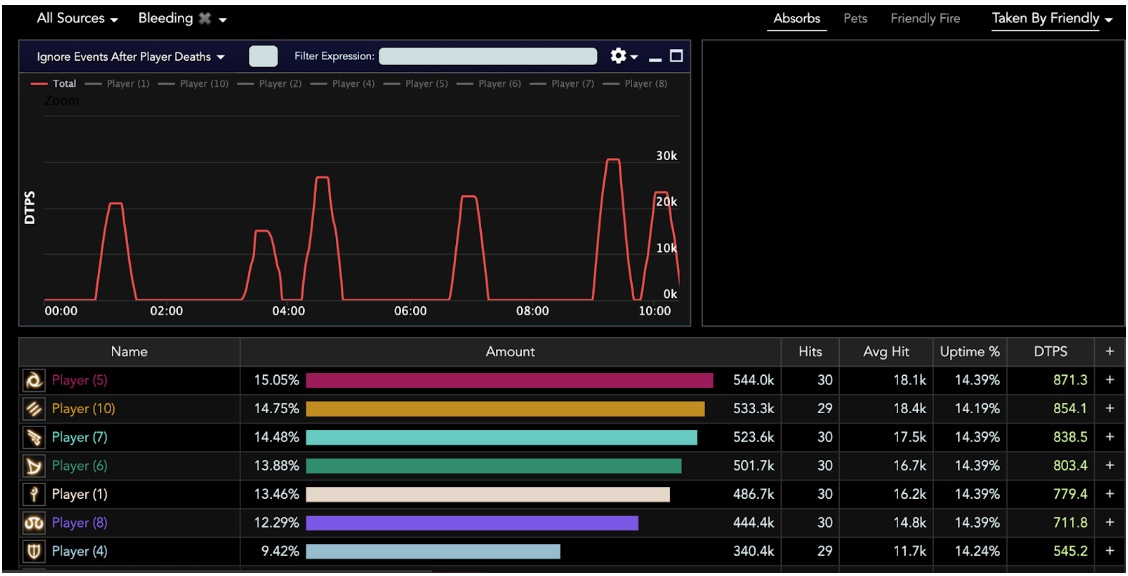Open the Player (8) name link
1128x576 pixels.
[x=79, y=523]
